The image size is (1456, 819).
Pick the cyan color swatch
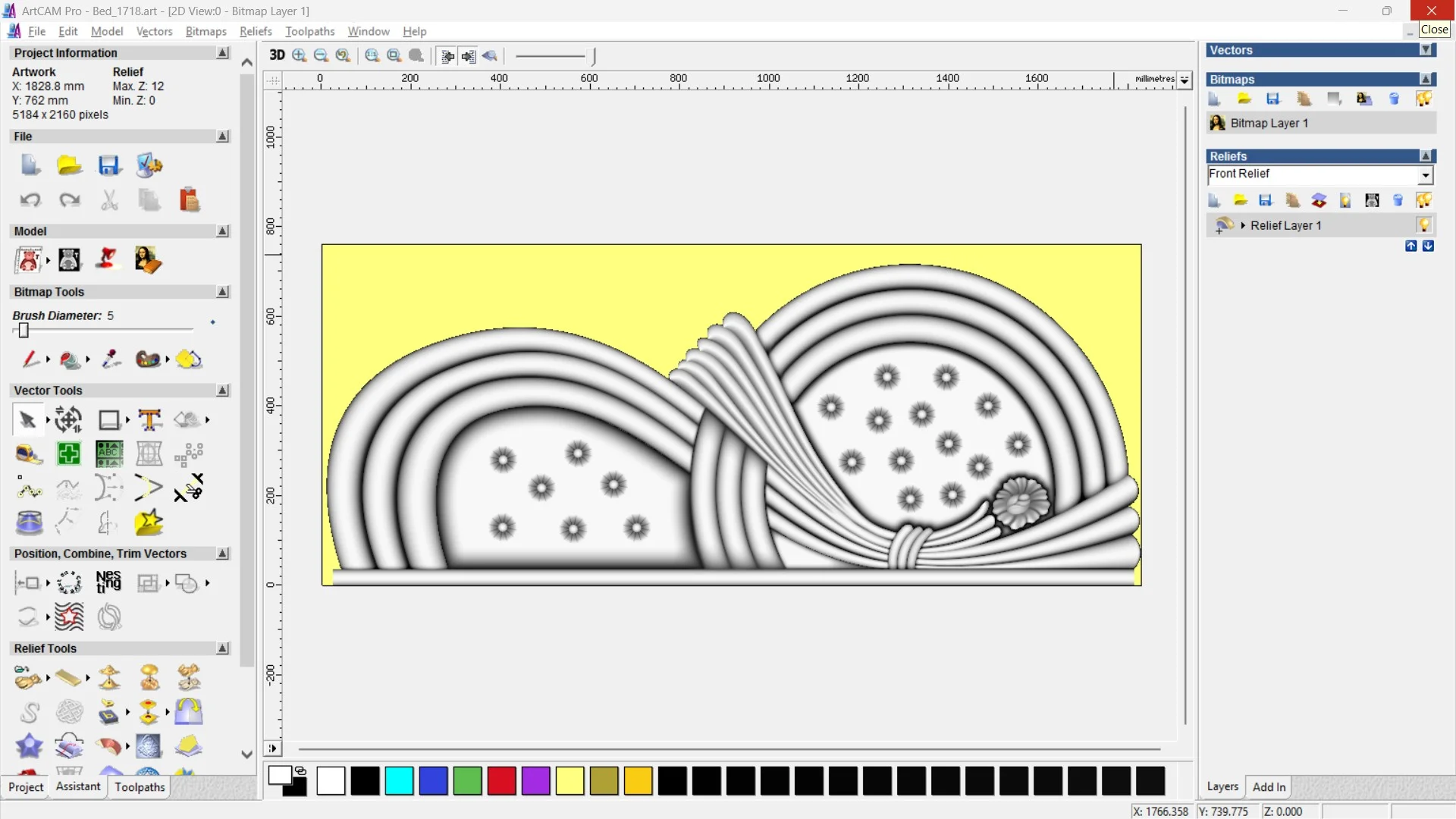pos(399,780)
